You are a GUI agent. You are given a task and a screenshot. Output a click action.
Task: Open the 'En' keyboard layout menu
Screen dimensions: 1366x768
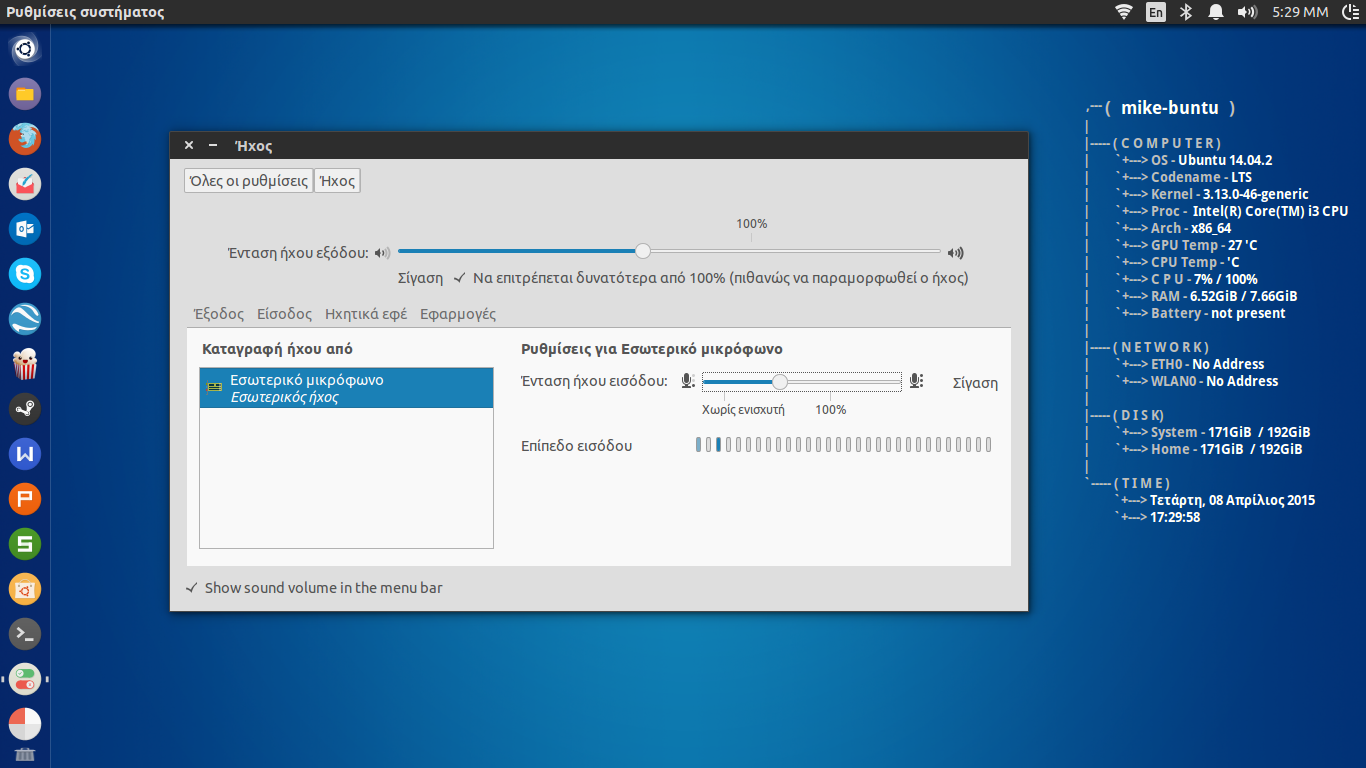click(x=1156, y=12)
